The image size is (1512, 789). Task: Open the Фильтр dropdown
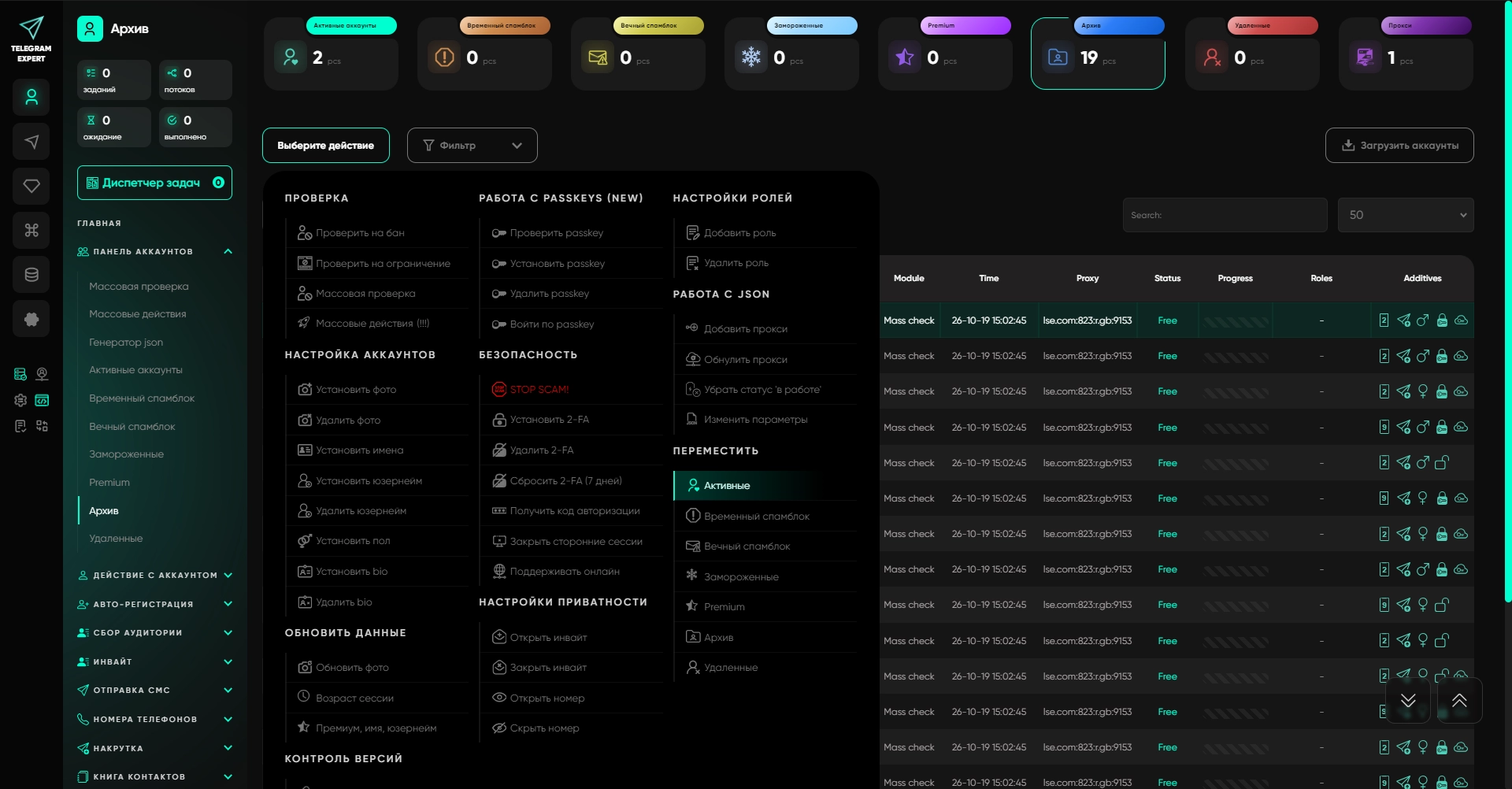472,146
